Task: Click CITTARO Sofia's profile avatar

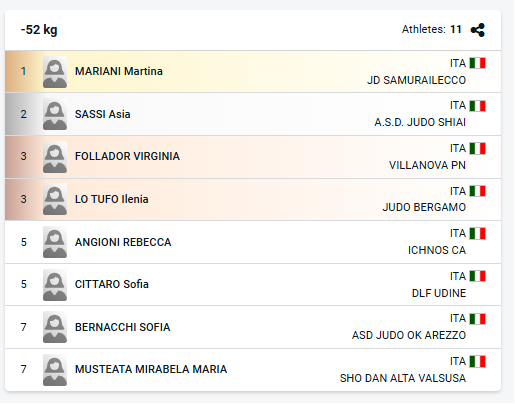Action: pyautogui.click(x=55, y=285)
